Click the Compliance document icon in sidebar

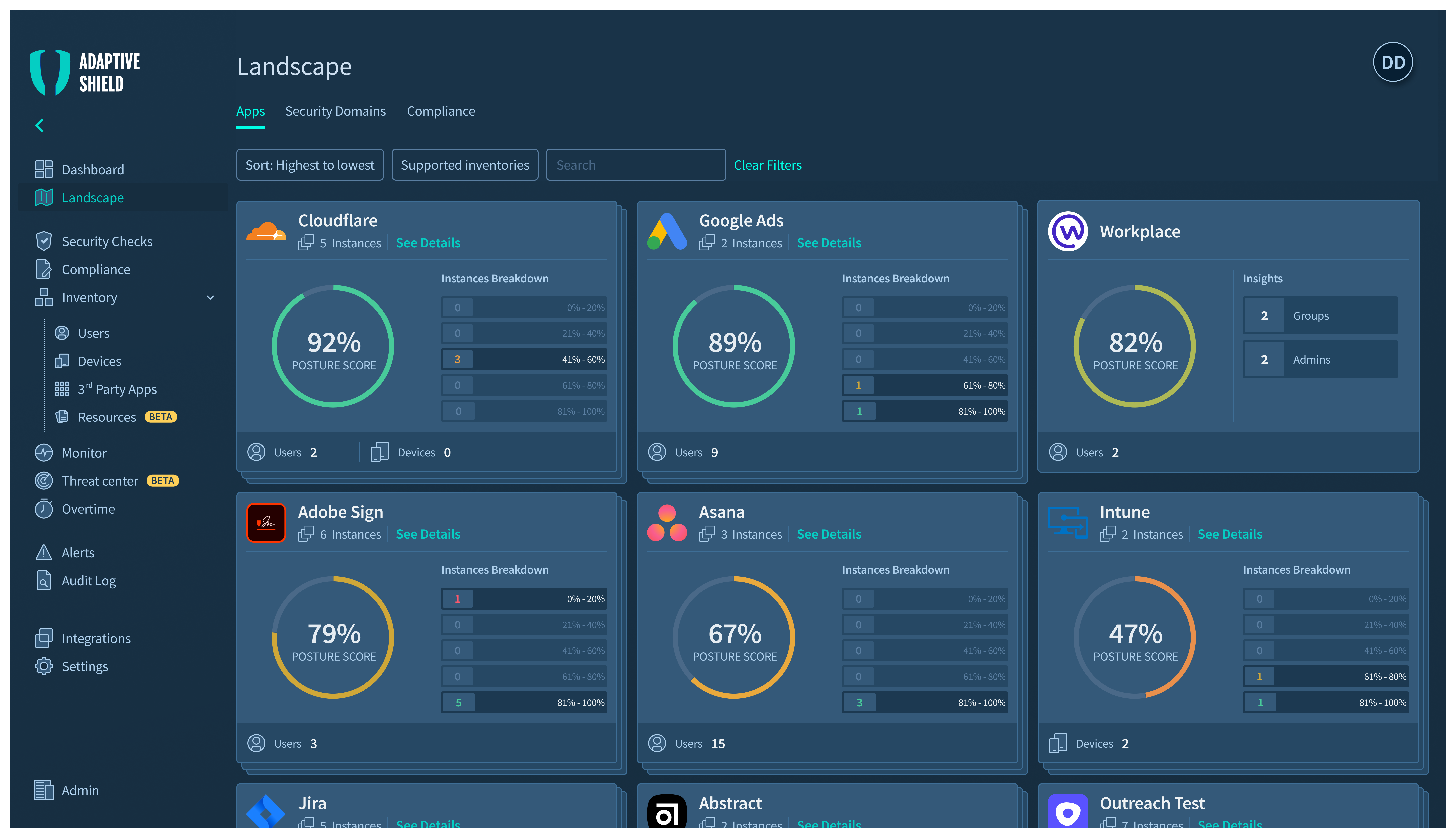pyautogui.click(x=44, y=269)
